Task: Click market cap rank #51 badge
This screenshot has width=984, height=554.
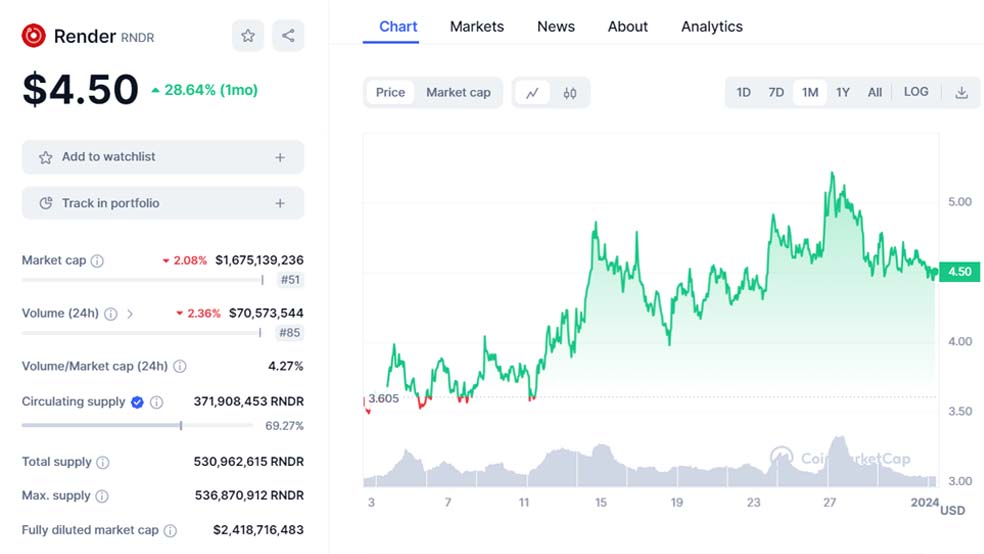Action: pyautogui.click(x=290, y=280)
